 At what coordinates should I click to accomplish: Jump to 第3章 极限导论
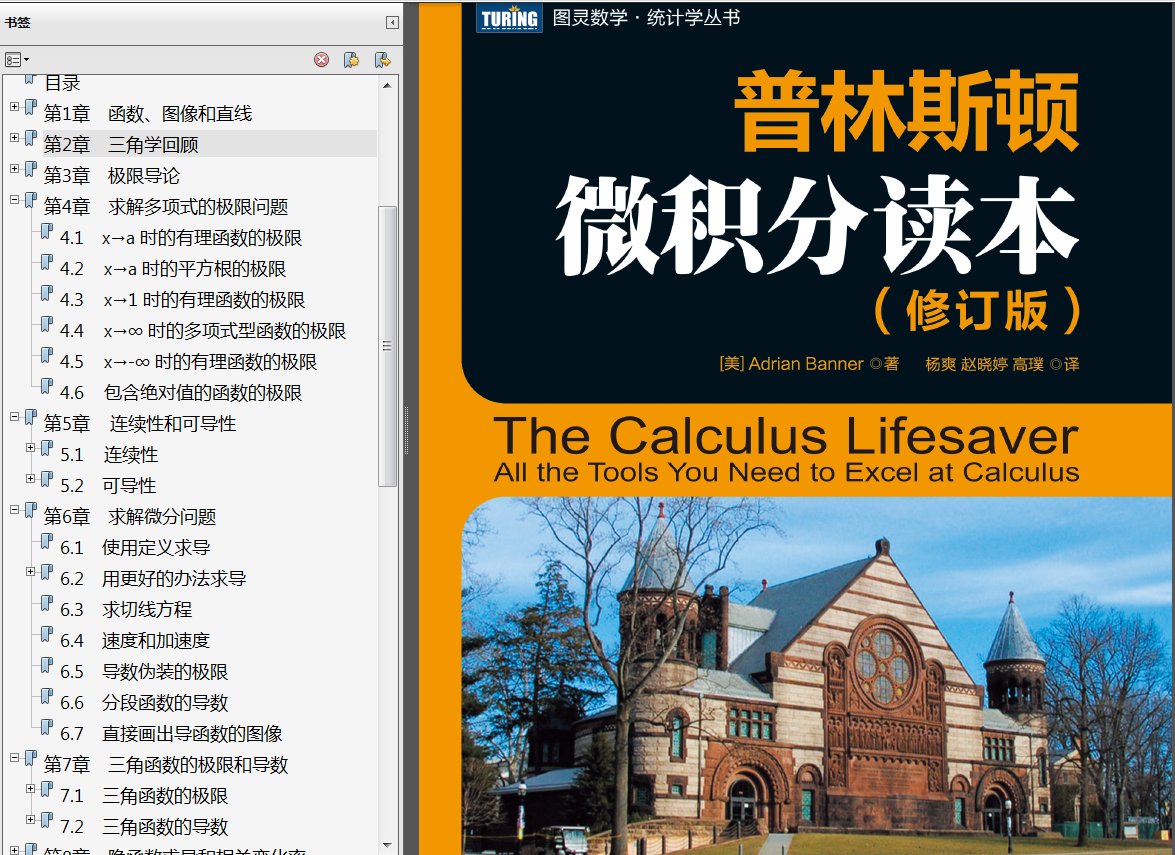click(x=112, y=176)
